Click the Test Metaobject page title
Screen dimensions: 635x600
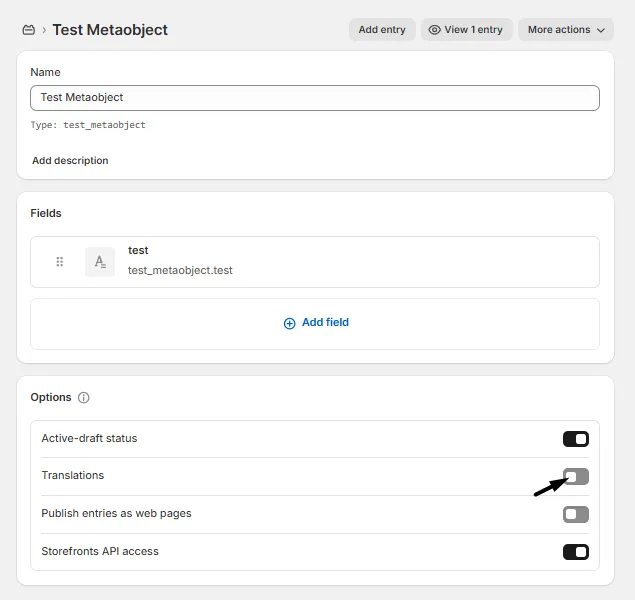tap(110, 30)
